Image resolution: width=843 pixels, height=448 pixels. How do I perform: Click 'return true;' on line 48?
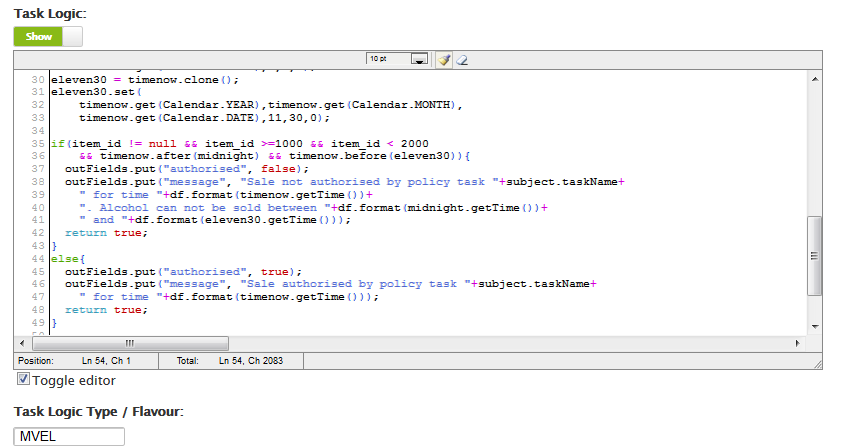(106, 310)
